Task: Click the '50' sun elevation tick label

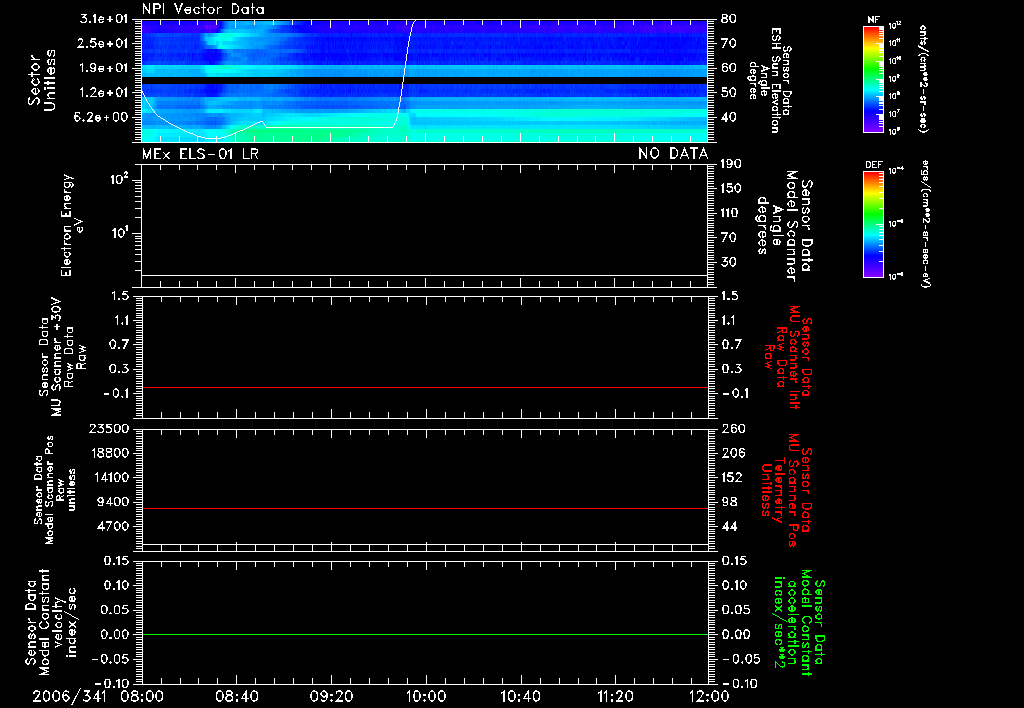Action: (729, 92)
